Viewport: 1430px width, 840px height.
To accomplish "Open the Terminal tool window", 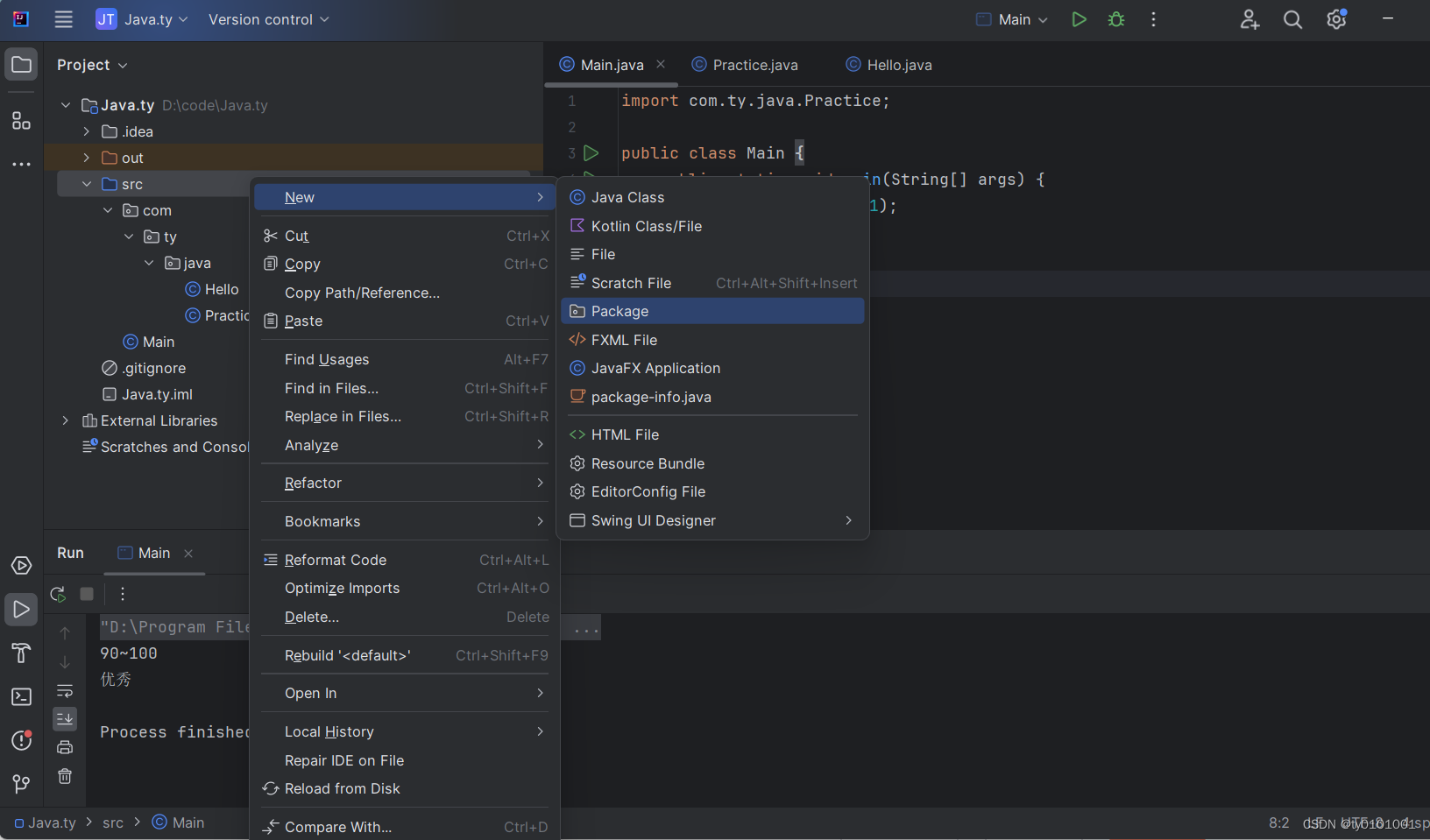I will click(x=21, y=696).
